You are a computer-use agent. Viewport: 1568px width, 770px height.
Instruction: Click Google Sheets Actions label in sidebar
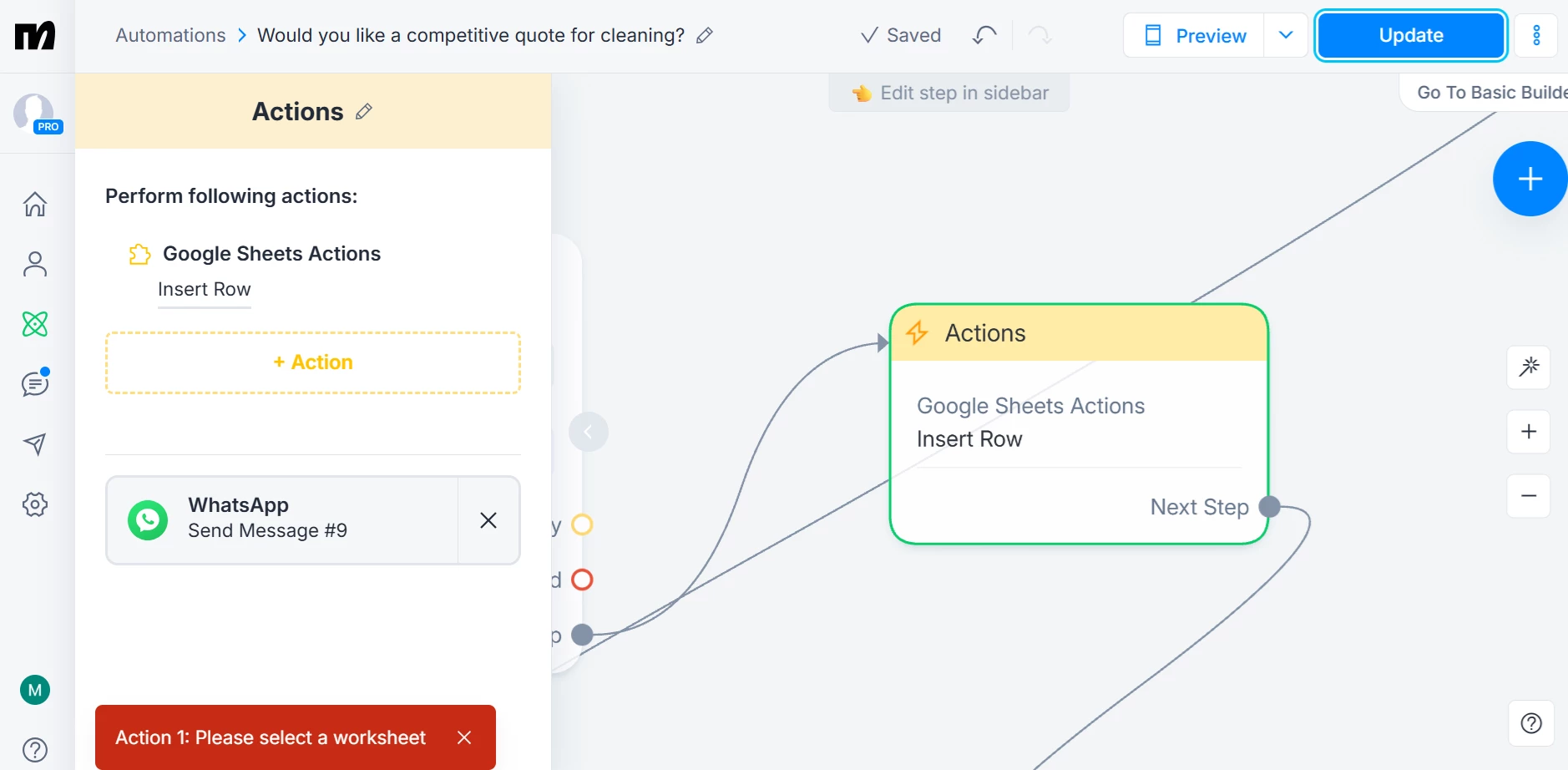pos(271,253)
